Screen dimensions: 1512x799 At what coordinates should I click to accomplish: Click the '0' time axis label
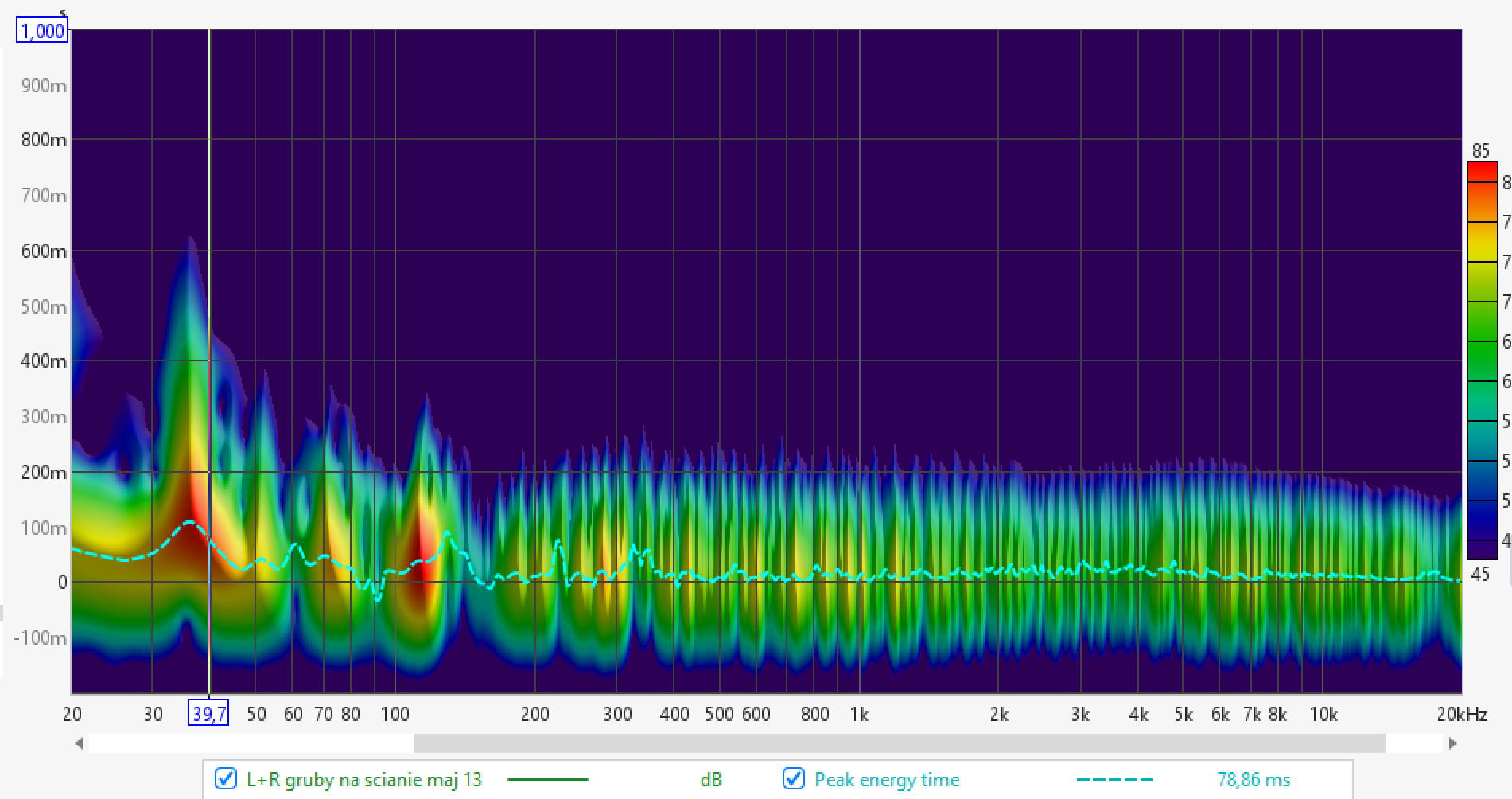coord(62,583)
